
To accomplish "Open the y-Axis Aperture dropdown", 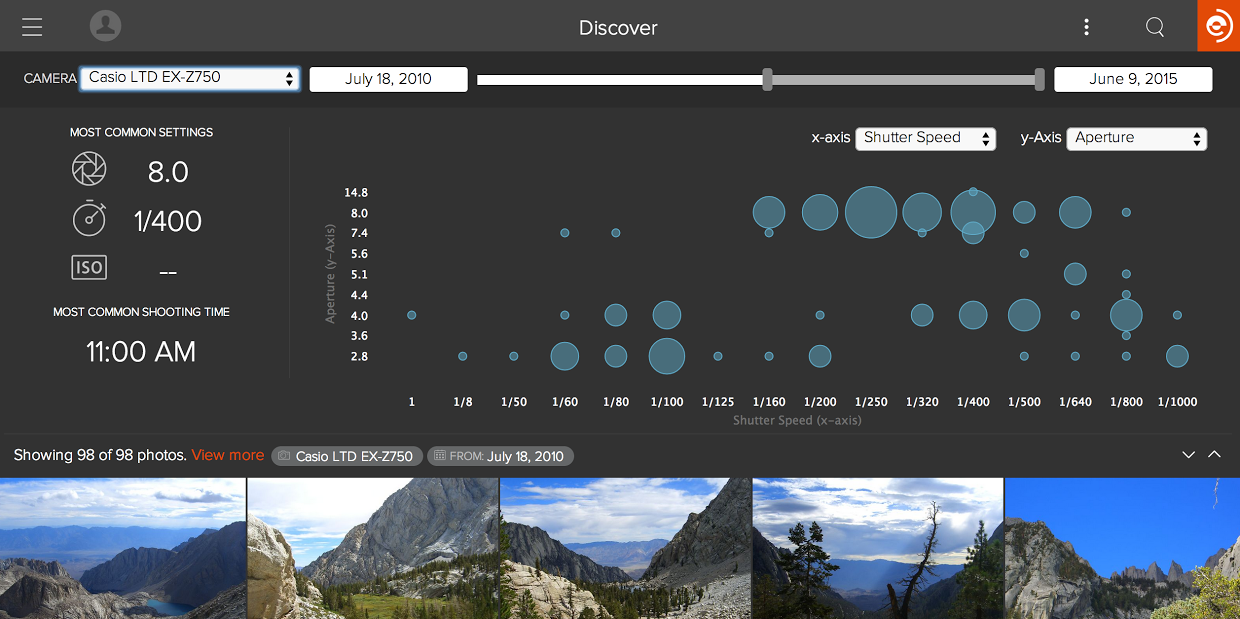I will pyautogui.click(x=1136, y=138).
